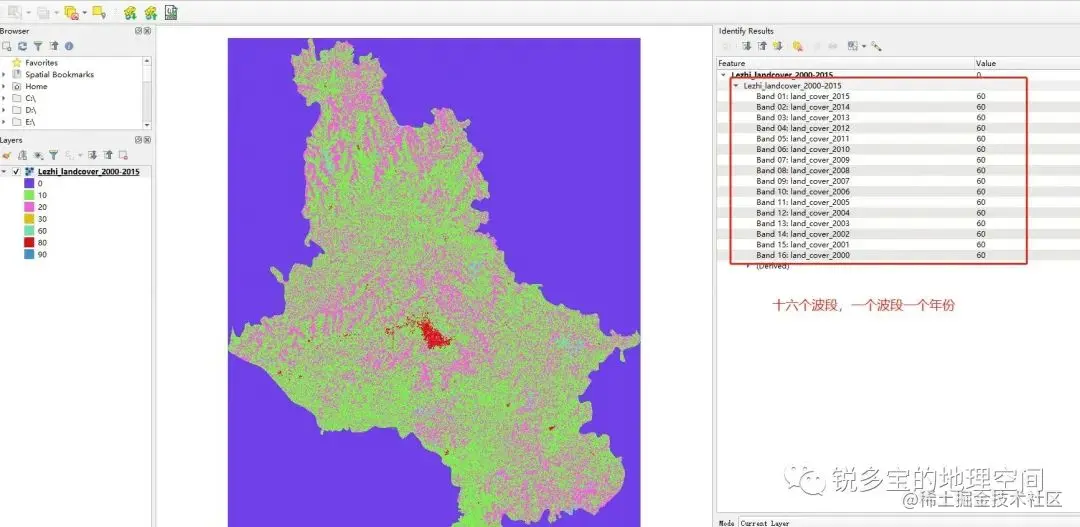
Task: Click the Deselect Features toolbar icon
Action: tap(71, 12)
